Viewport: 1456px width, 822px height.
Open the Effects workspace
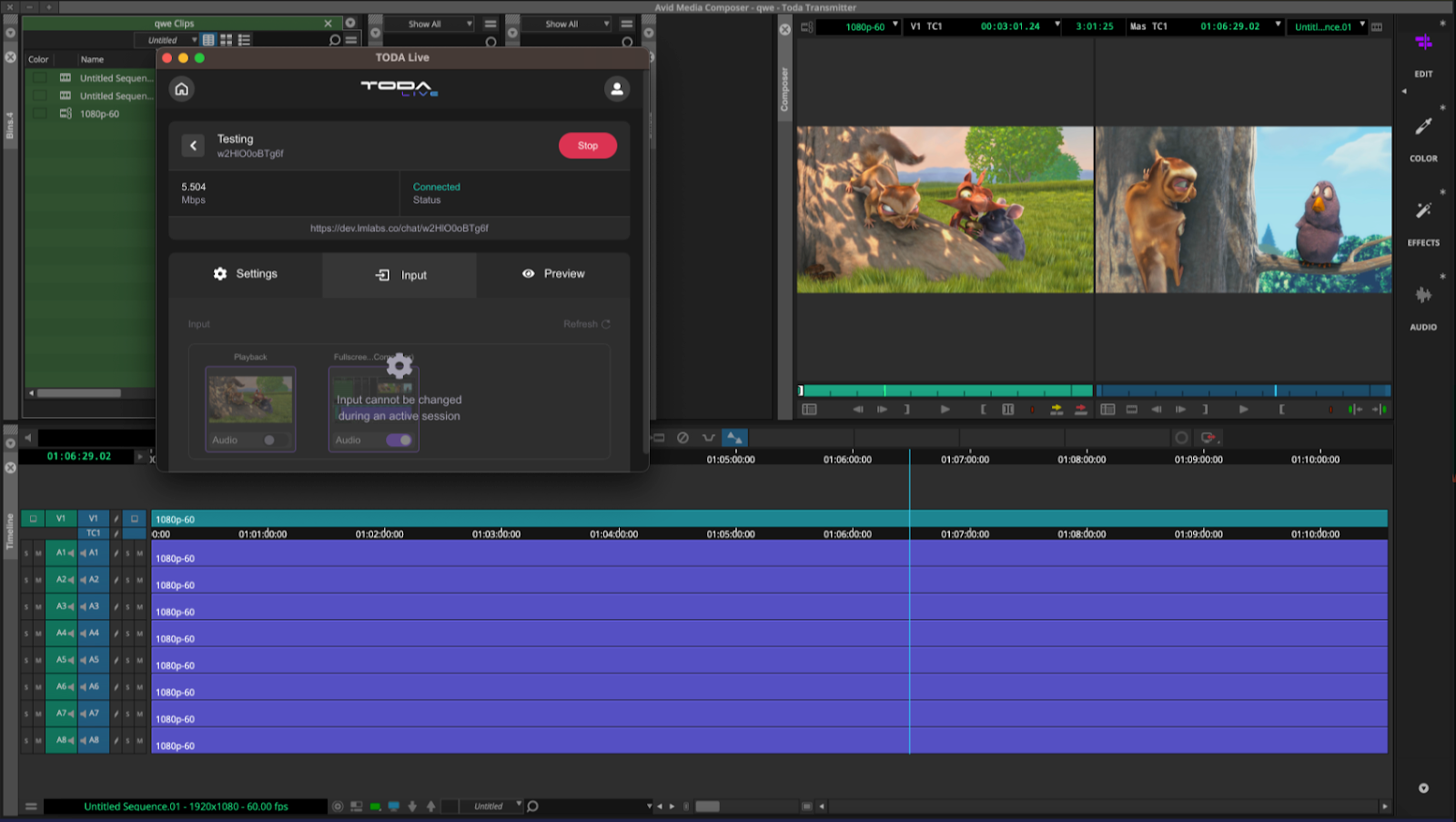coord(1423,222)
